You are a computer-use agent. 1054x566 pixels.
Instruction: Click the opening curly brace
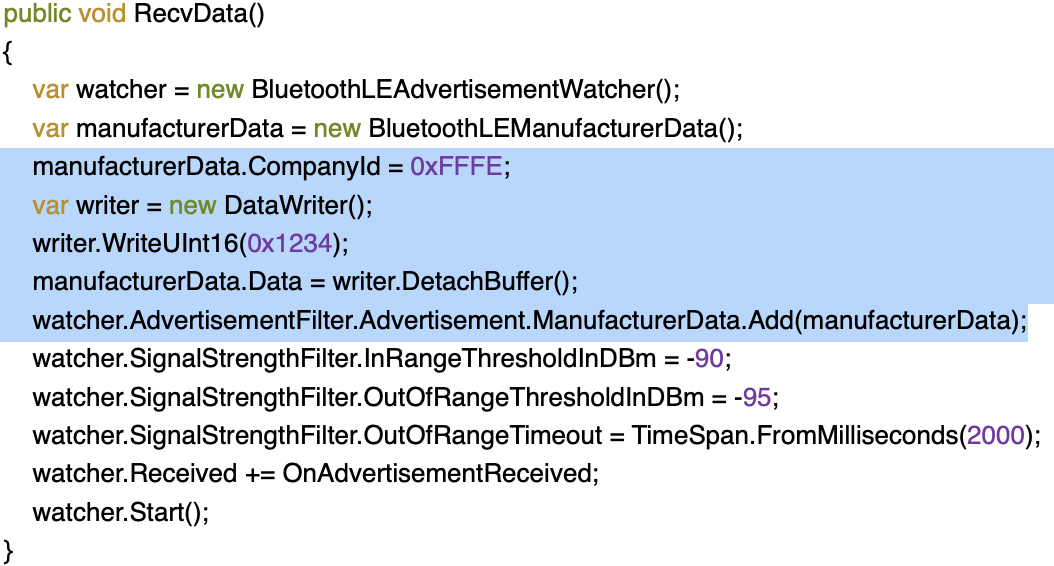9,53
